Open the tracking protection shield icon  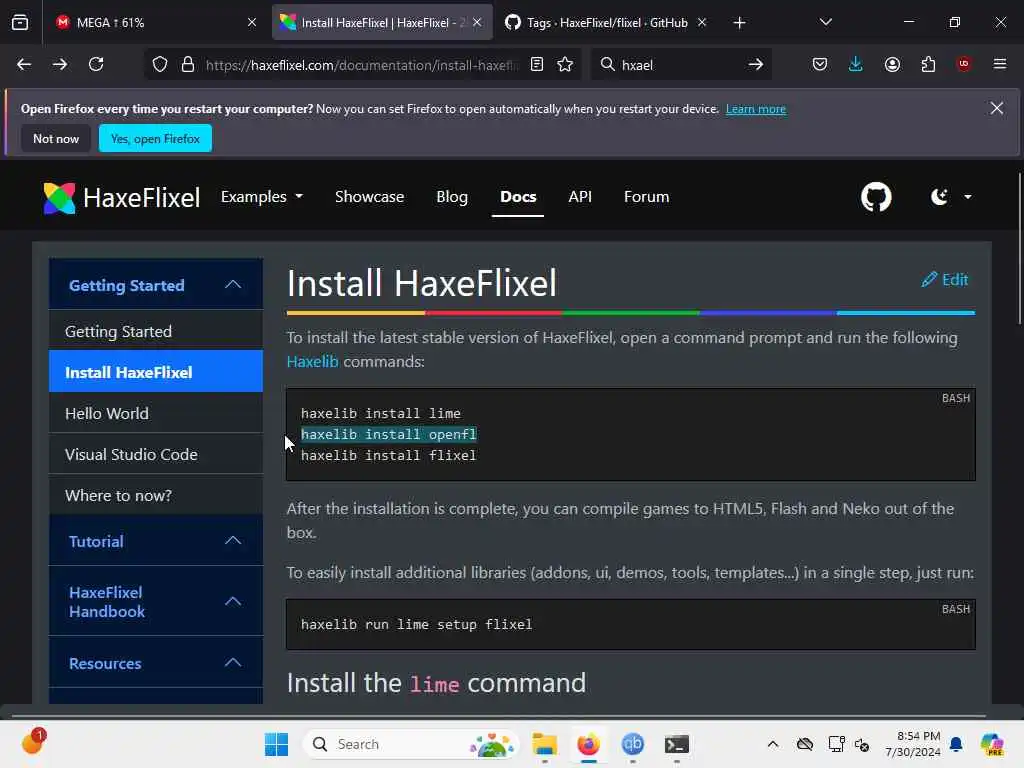coord(160,65)
